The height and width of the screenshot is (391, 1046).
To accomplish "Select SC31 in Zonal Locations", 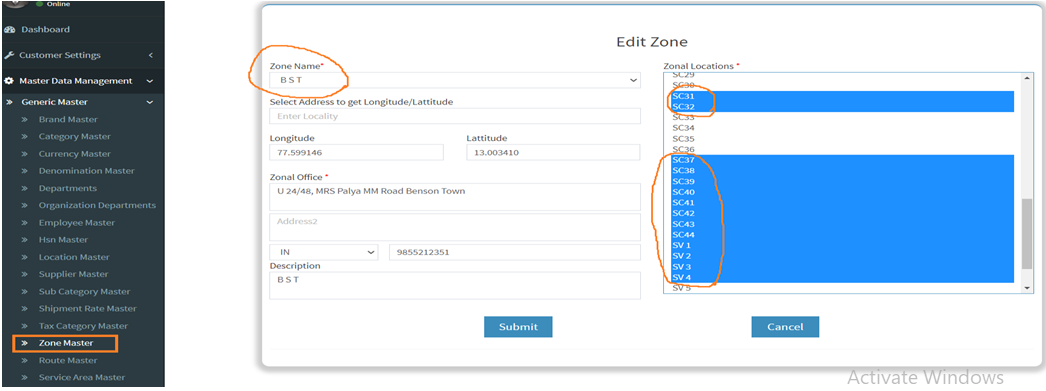I will pyautogui.click(x=843, y=96).
